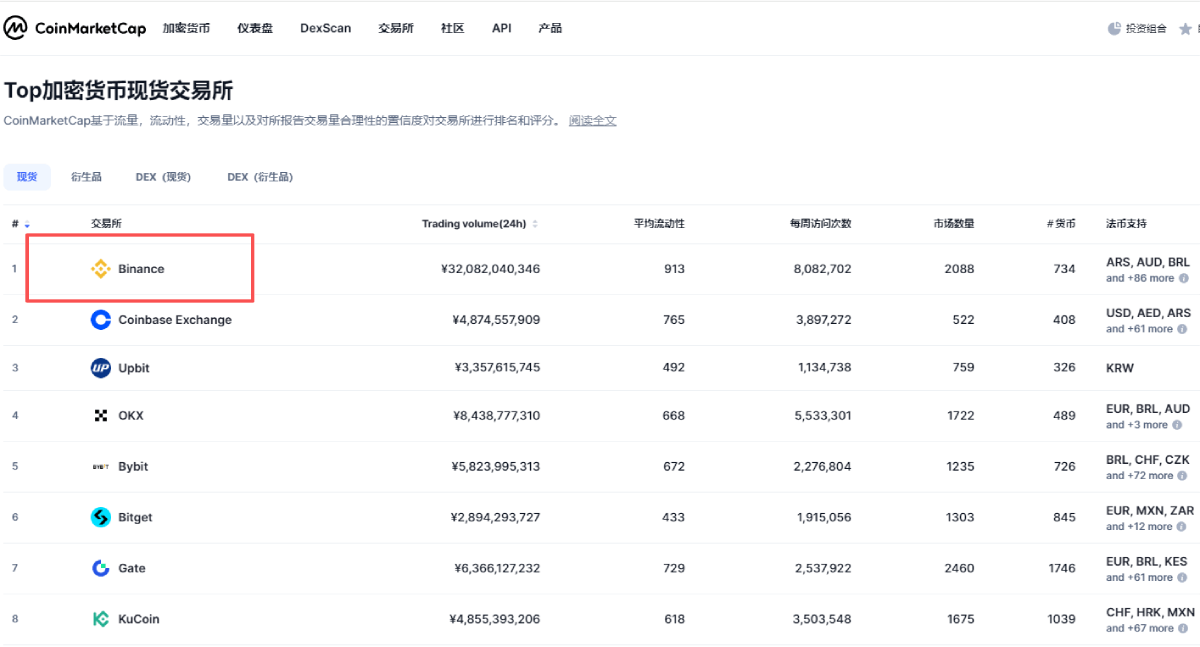This screenshot has height=647, width=1200.
Task: Open the OKX logo icon
Action: 100,415
